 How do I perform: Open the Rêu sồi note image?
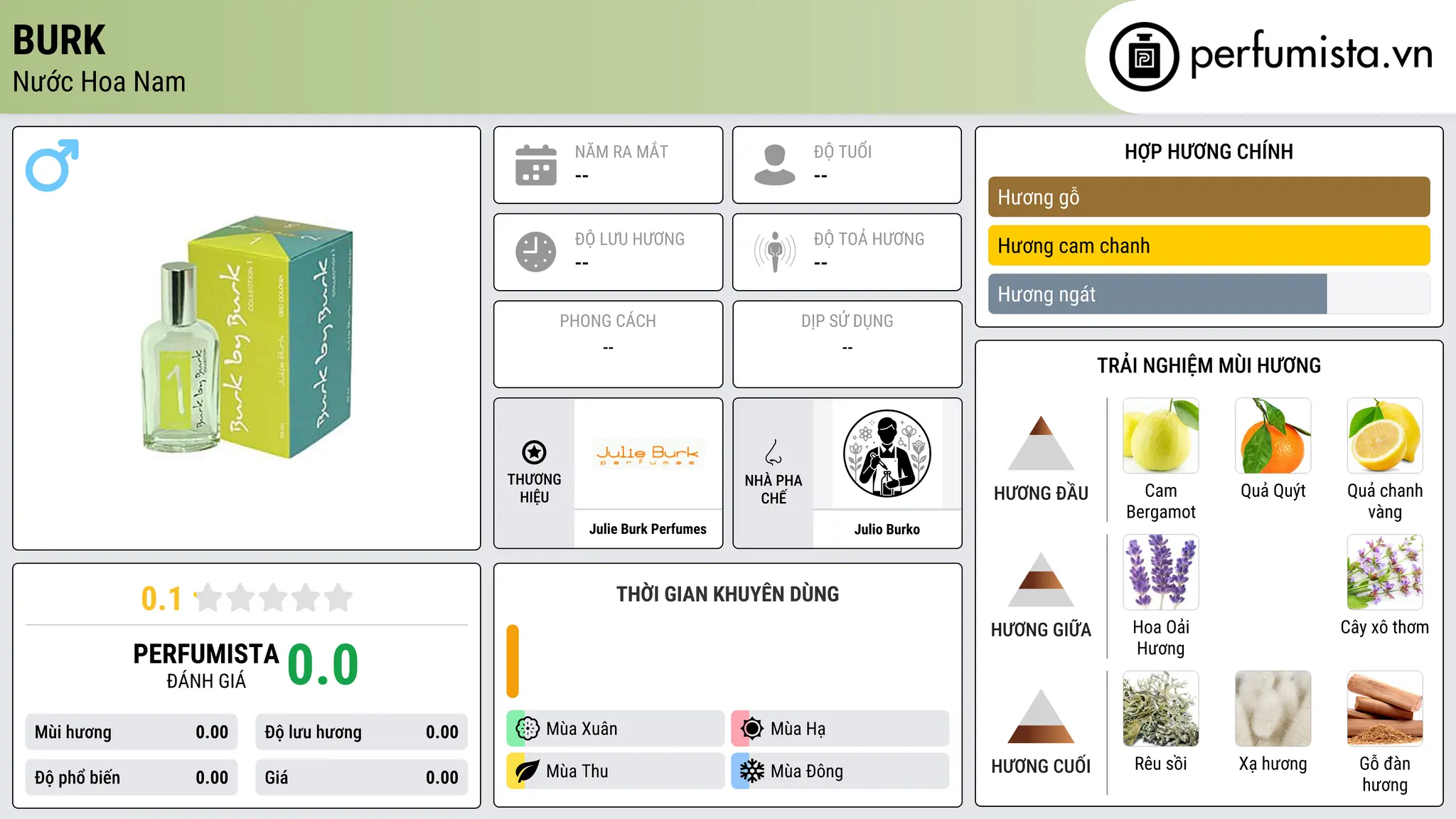pyautogui.click(x=1161, y=709)
